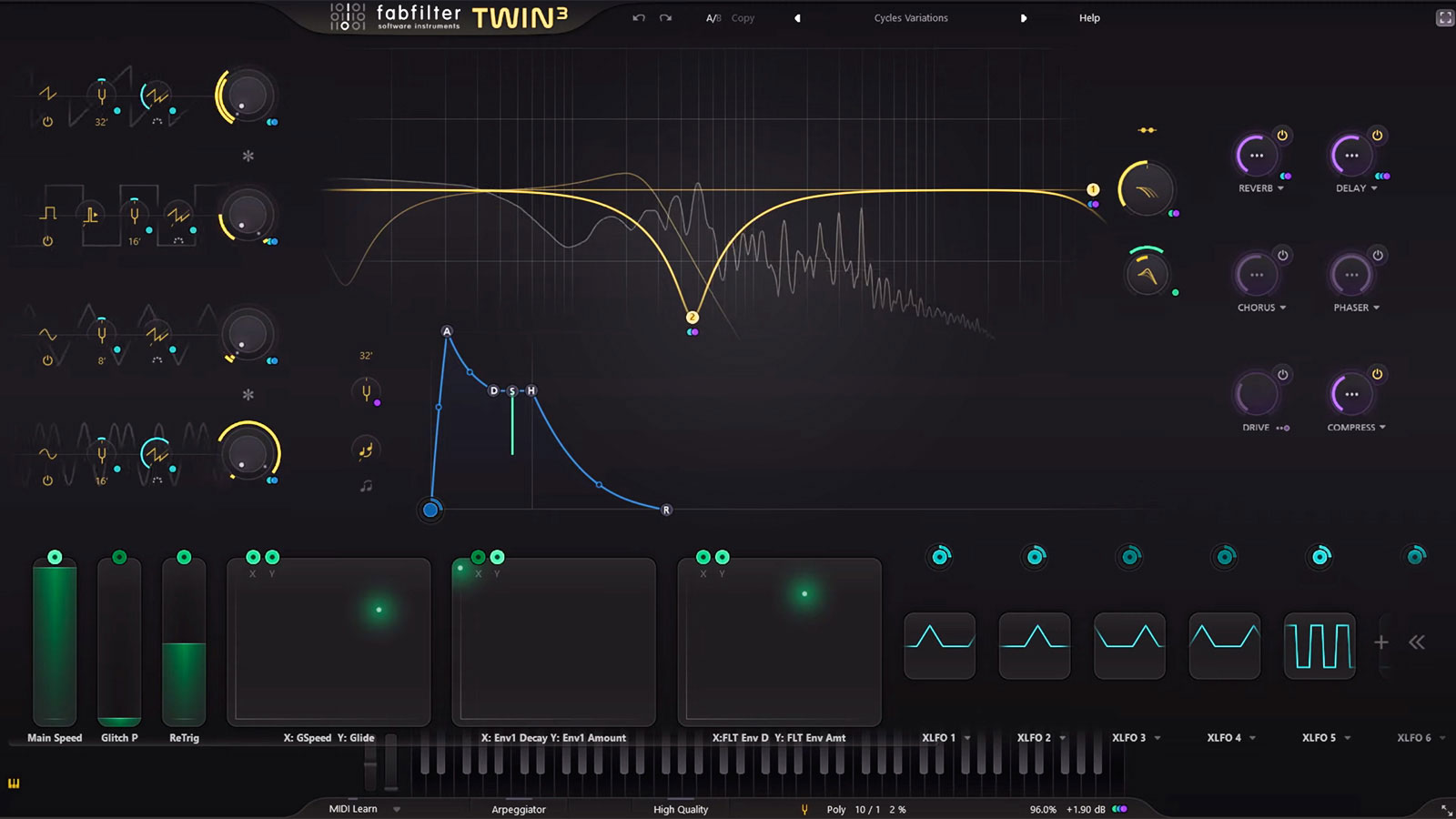Click the Arpeggiator button
1456x819 pixels.
[519, 809]
